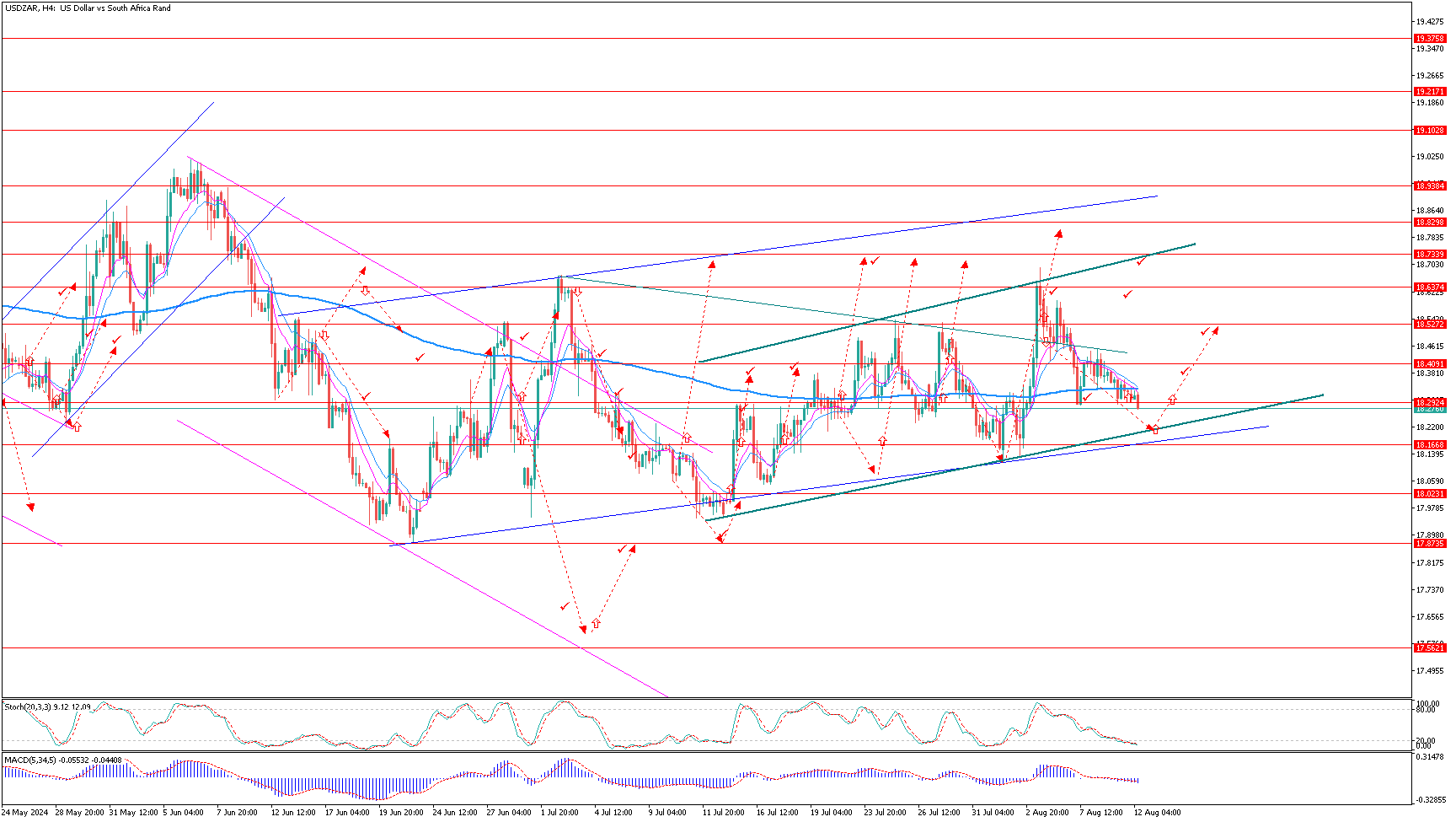Image resolution: width=1456 pixels, height=822 pixels.
Task: Click the MACD scale value 0.31478
Action: coord(1429,757)
